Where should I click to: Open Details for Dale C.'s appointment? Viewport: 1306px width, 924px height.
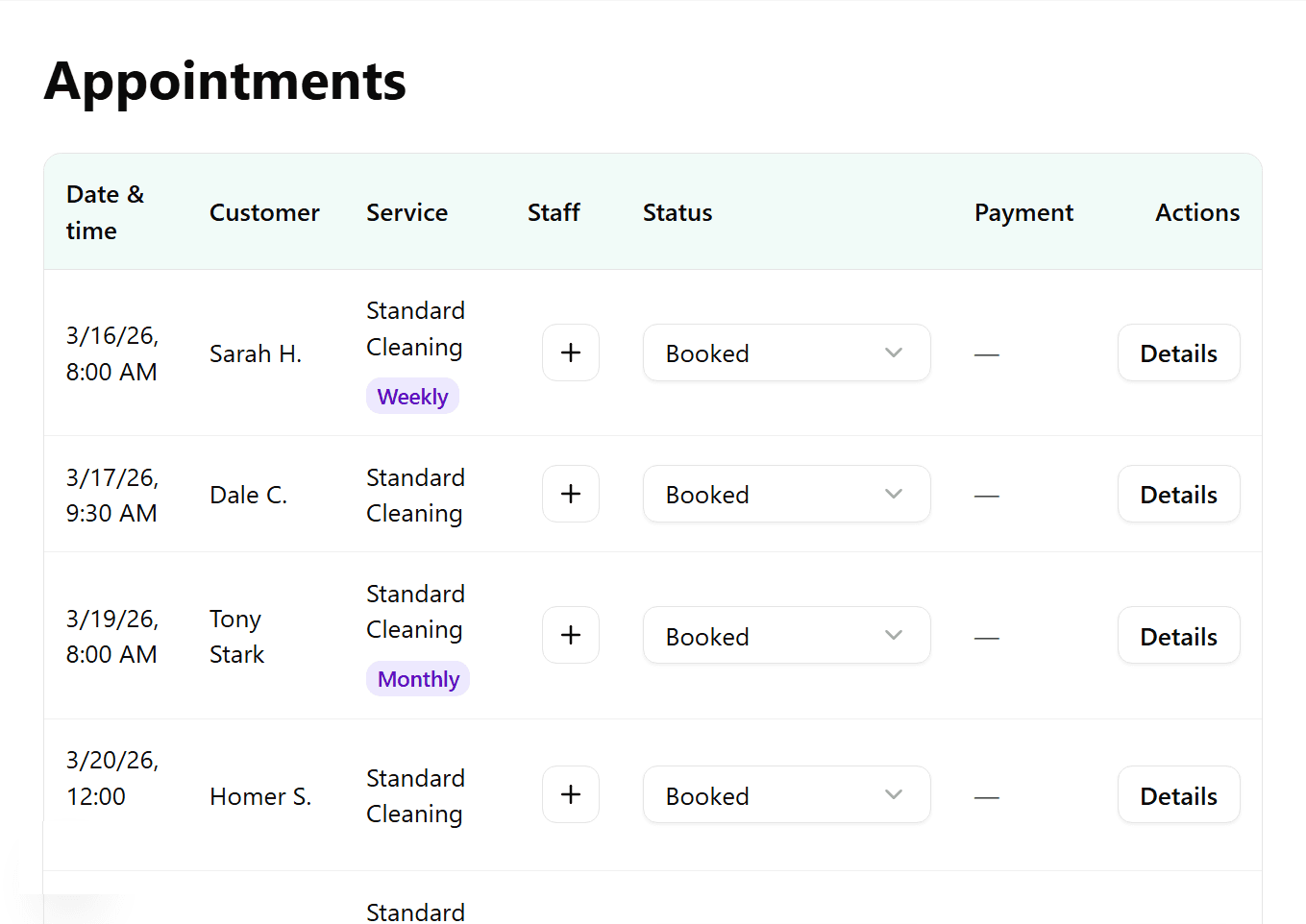click(1178, 494)
